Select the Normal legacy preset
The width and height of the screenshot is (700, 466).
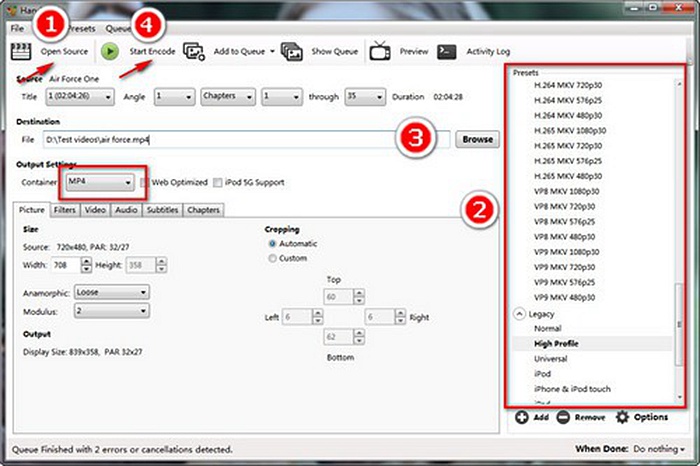coord(548,329)
